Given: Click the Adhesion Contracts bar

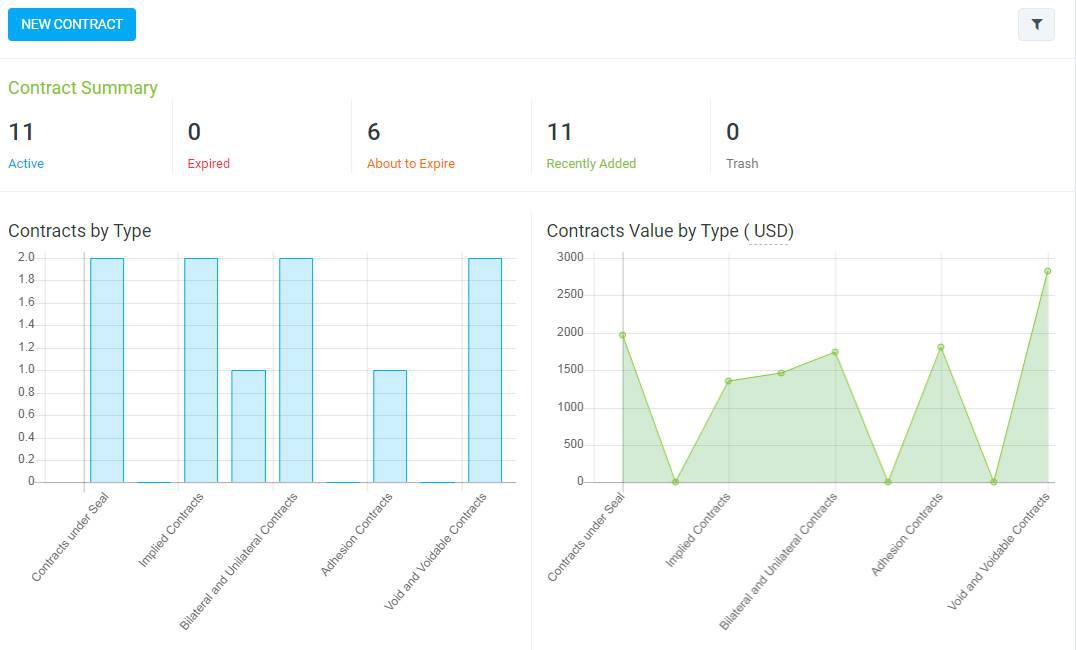Looking at the screenshot, I should pyautogui.click(x=390, y=426).
